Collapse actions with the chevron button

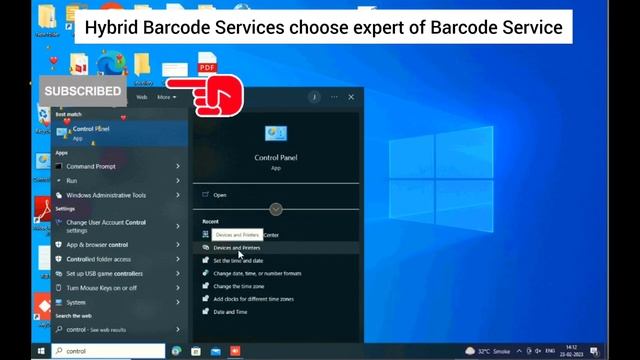click(x=276, y=209)
